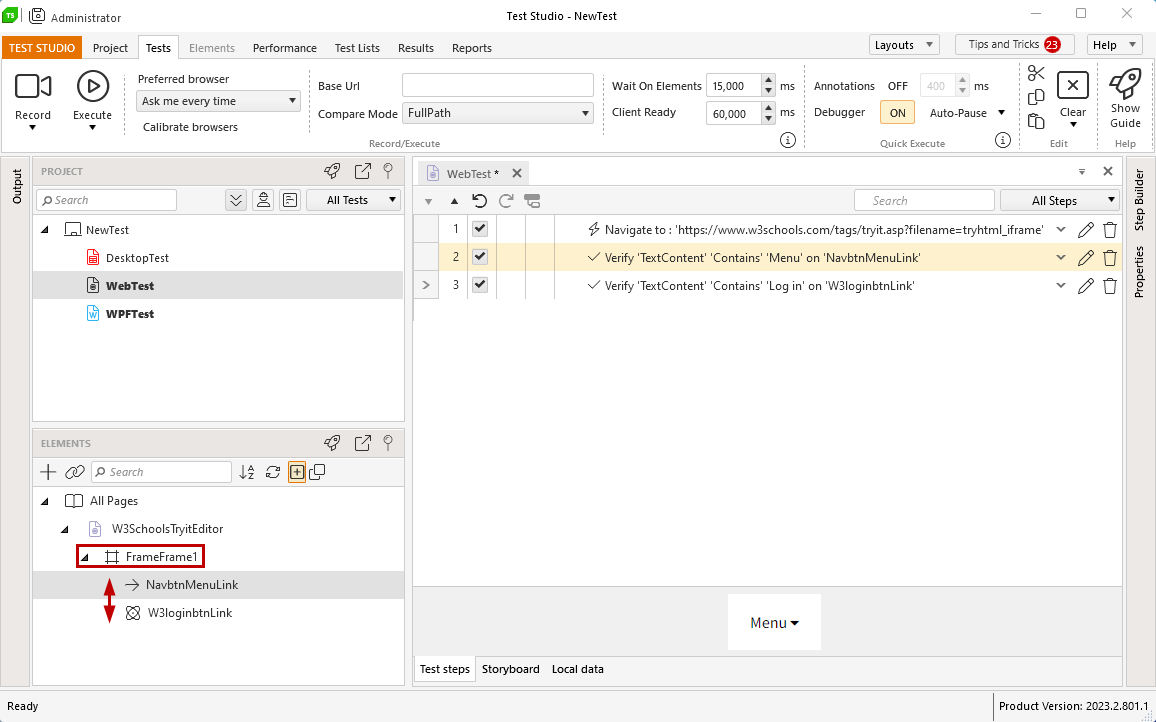Screen dimensions: 1156x722
Task: Open the Help dropdown
Action: [x=1114, y=45]
